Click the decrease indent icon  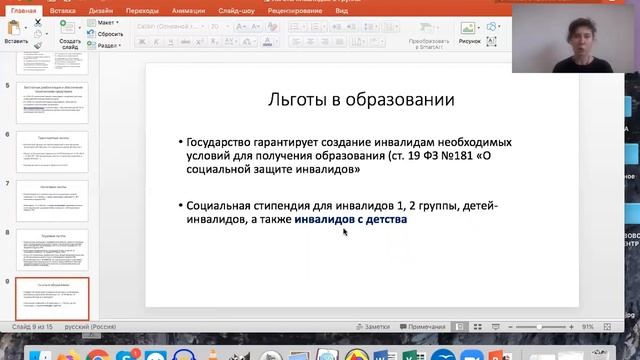point(337,27)
